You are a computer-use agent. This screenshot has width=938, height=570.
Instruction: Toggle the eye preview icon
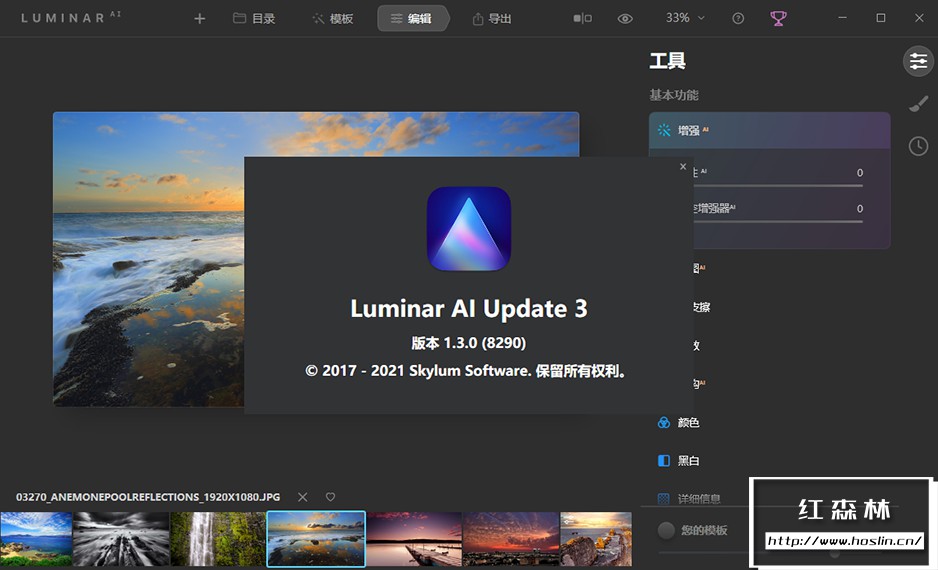click(625, 19)
